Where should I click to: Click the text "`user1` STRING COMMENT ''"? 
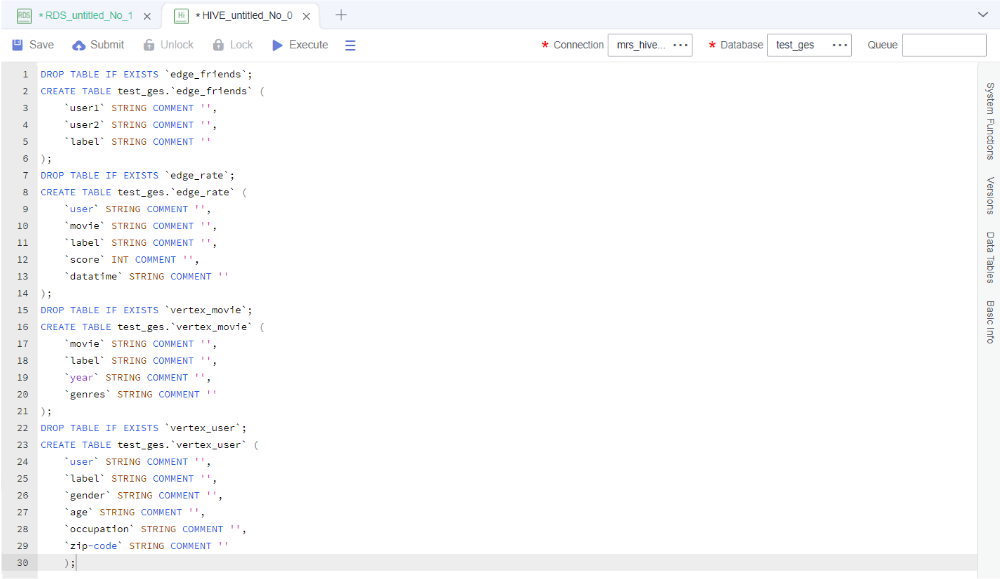137,108
